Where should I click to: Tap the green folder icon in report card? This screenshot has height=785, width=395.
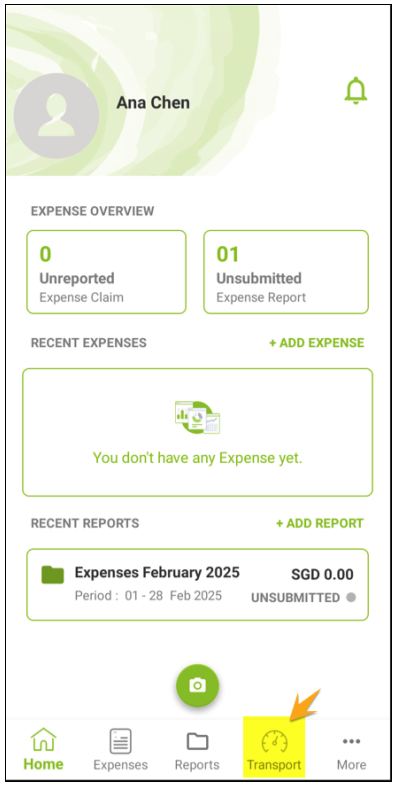pos(53,575)
